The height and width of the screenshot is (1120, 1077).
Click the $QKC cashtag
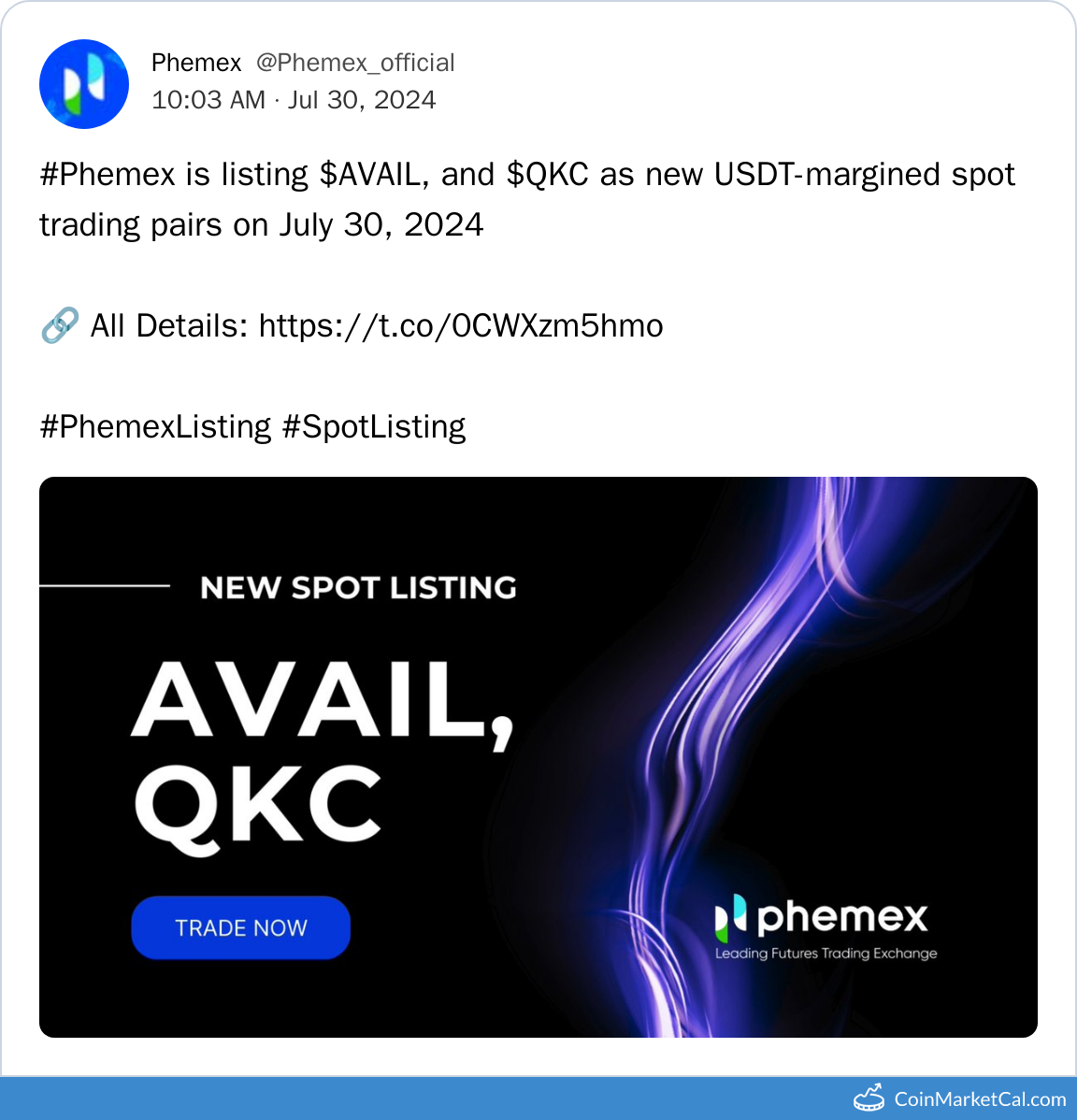(x=548, y=175)
